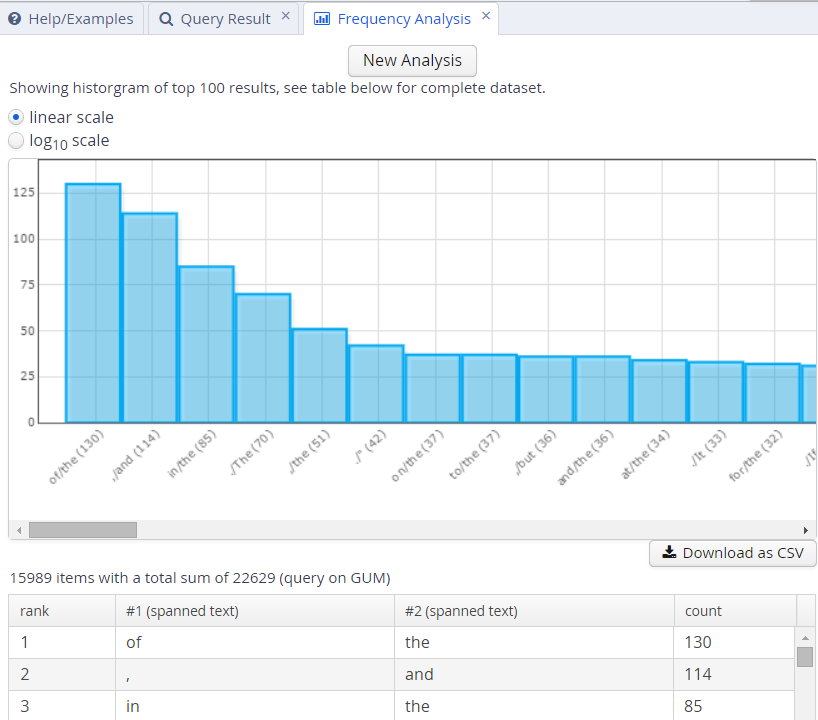Select the linear scale radio button
This screenshot has height=720, width=818.
(x=17, y=117)
